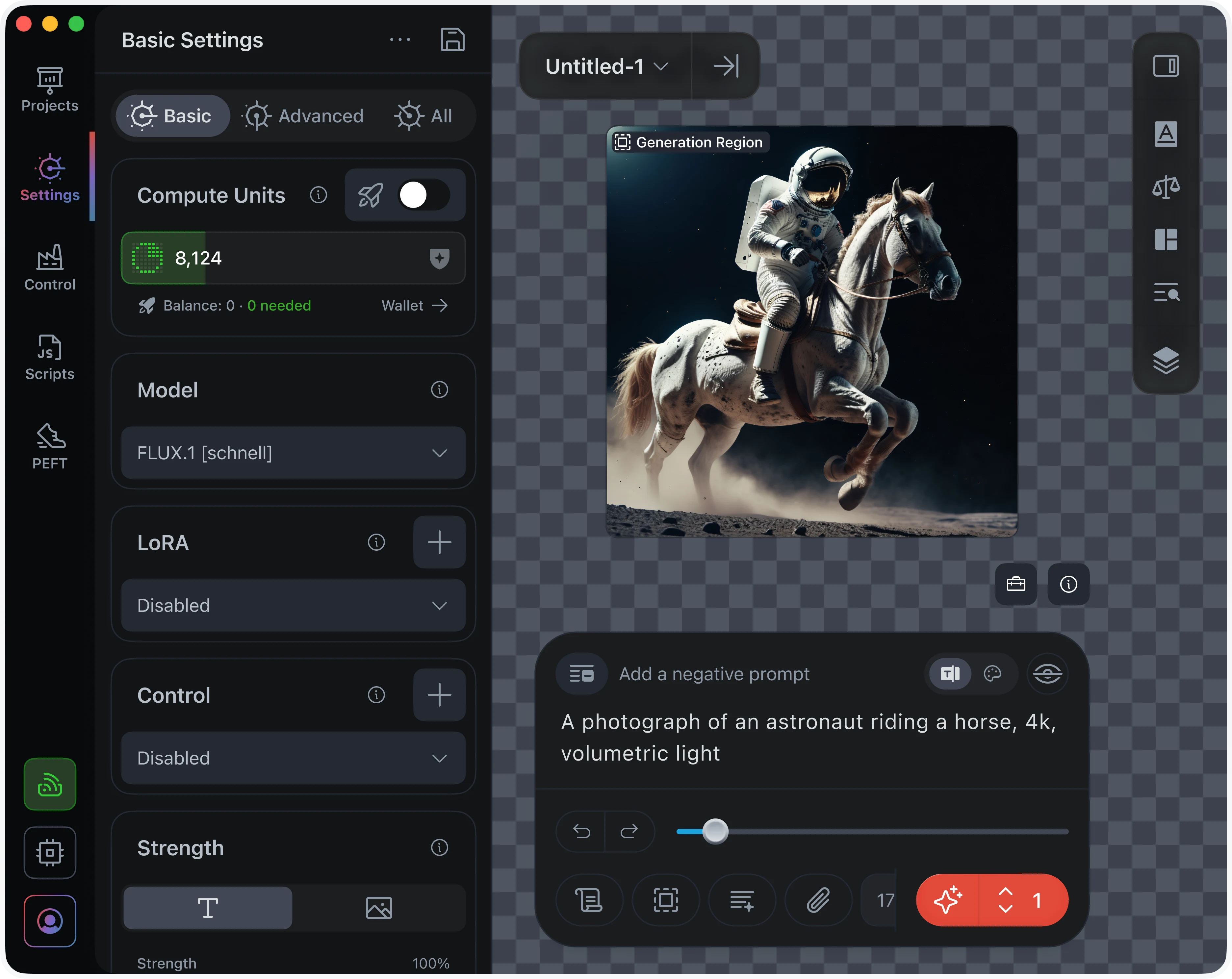Screen dimensions: 1232x979
Task: Click the save icon in Basic Settings header
Action: [x=452, y=40]
